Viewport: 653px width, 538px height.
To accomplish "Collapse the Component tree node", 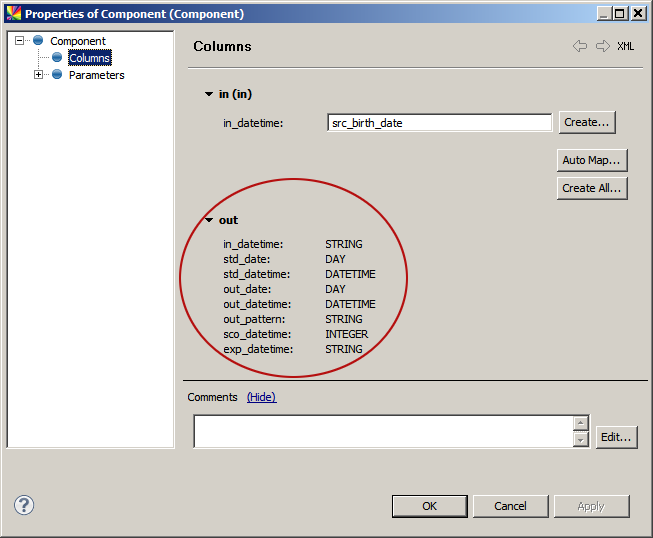I will 20,41.
